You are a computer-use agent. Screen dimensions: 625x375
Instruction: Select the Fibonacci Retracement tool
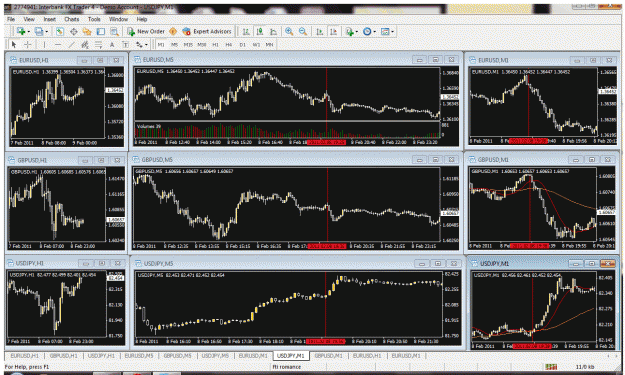tap(98, 45)
